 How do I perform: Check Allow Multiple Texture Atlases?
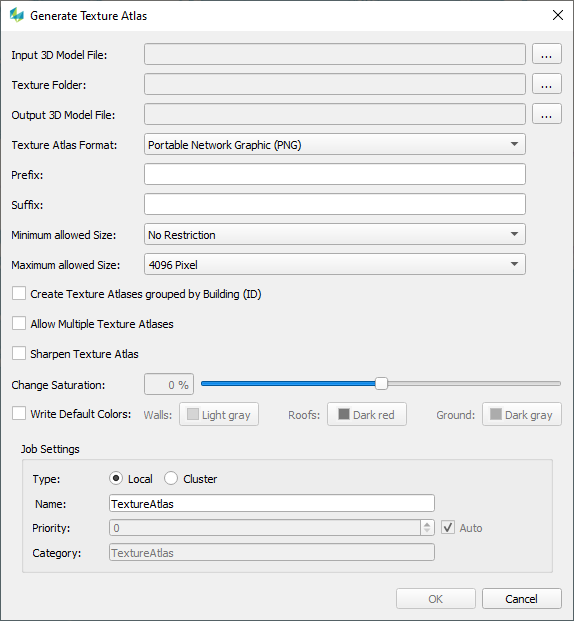coord(19,324)
